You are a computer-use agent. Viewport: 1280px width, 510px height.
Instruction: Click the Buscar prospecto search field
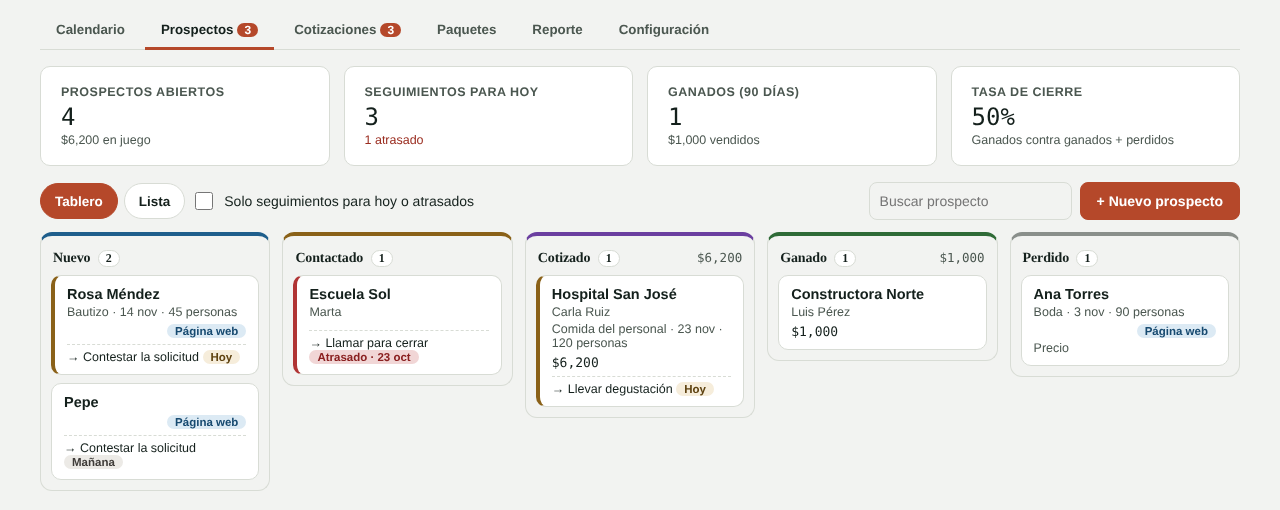970,201
